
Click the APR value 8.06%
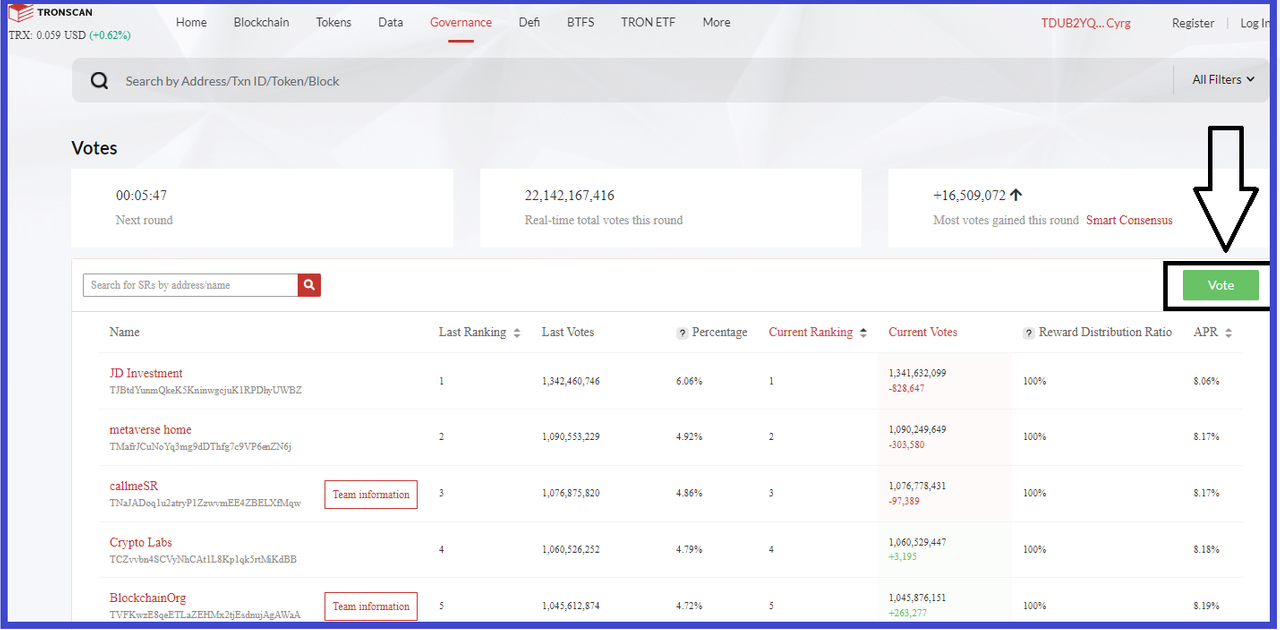[x=1207, y=381]
